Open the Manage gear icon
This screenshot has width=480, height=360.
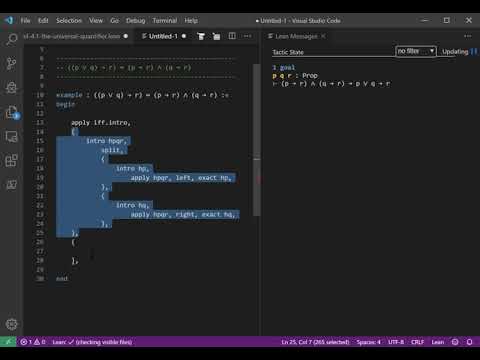coord(11,324)
